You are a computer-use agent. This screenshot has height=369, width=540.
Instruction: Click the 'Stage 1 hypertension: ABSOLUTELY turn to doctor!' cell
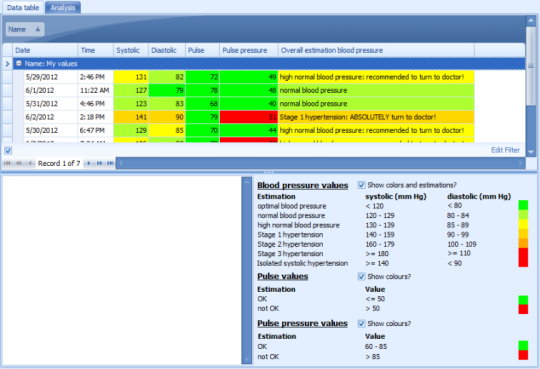pyautogui.click(x=376, y=117)
